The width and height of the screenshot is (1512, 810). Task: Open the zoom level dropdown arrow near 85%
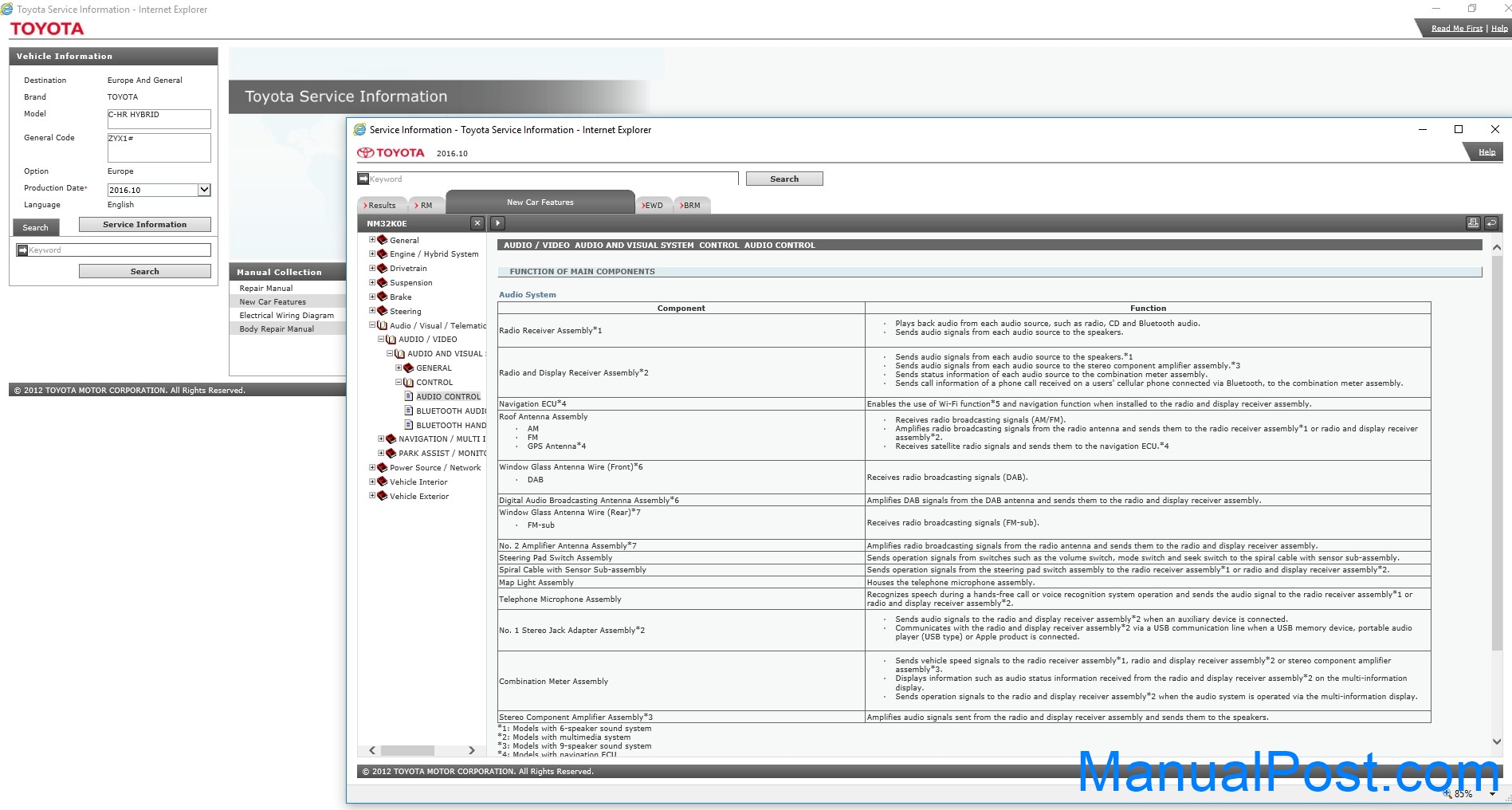pos(1493,794)
